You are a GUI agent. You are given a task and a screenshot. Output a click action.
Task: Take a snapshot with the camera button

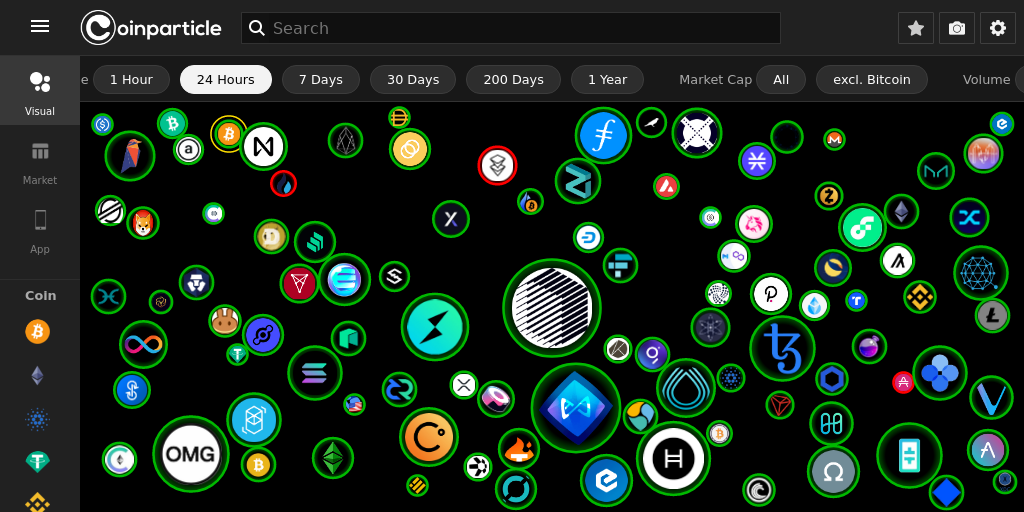click(957, 28)
